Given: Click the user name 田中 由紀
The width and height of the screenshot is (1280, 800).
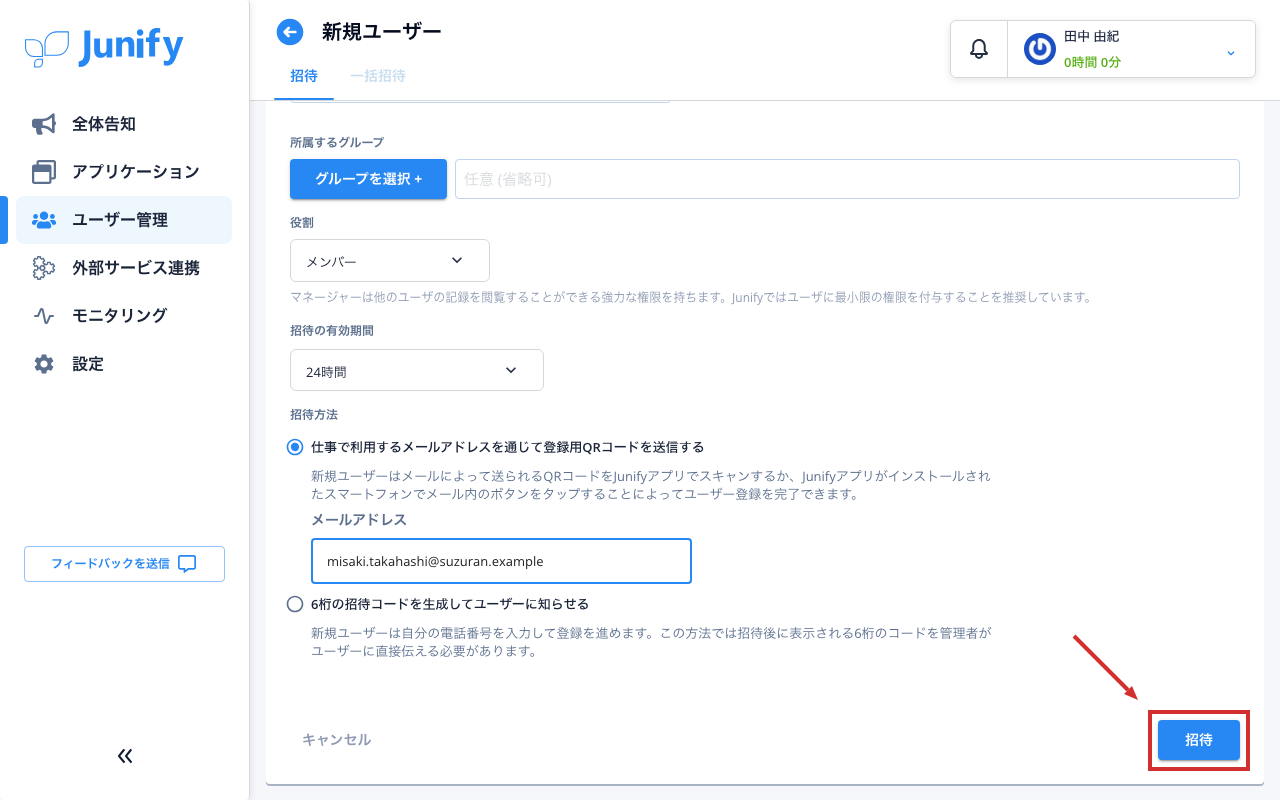Looking at the screenshot, I should tap(1091, 36).
